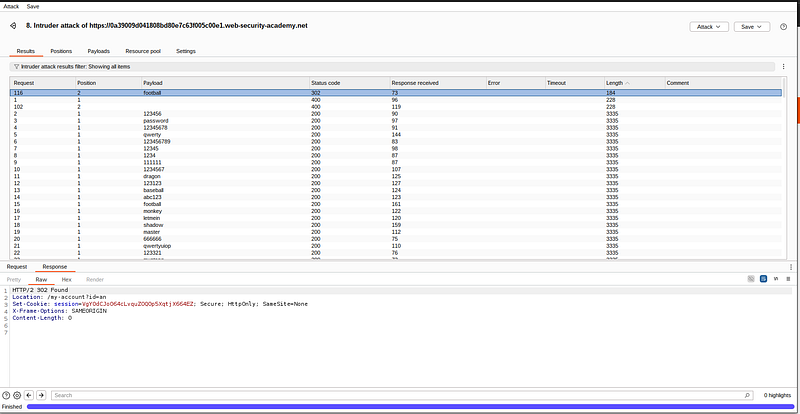Toggle the \n non-printable characters icon
The image size is (800, 414).
click(776, 279)
